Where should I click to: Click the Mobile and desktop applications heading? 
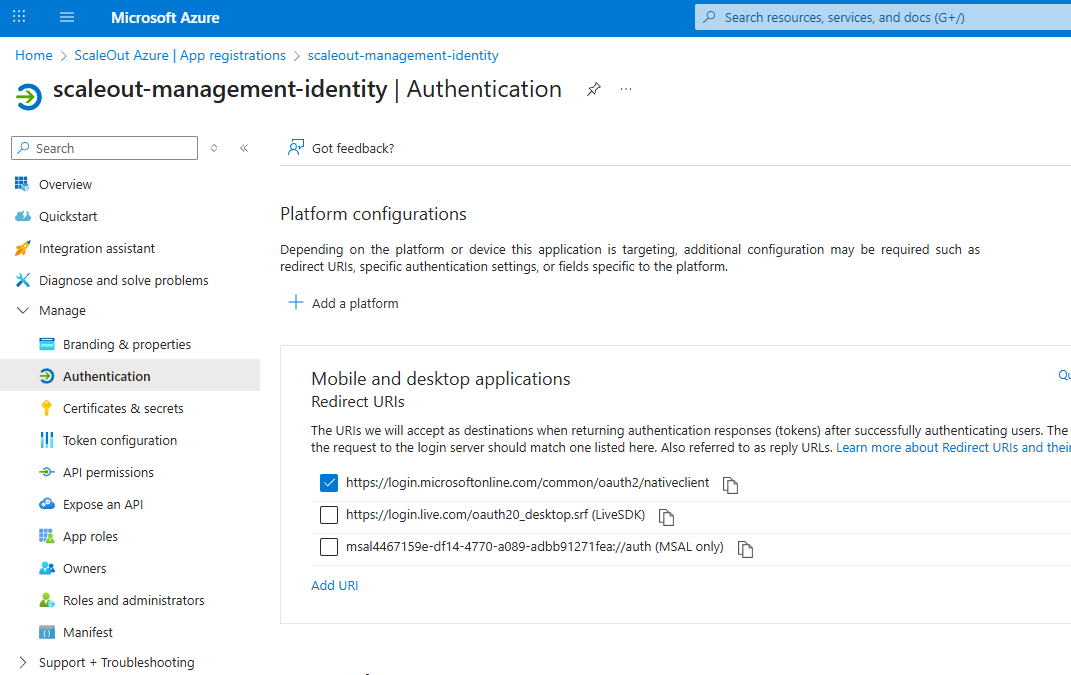point(441,378)
